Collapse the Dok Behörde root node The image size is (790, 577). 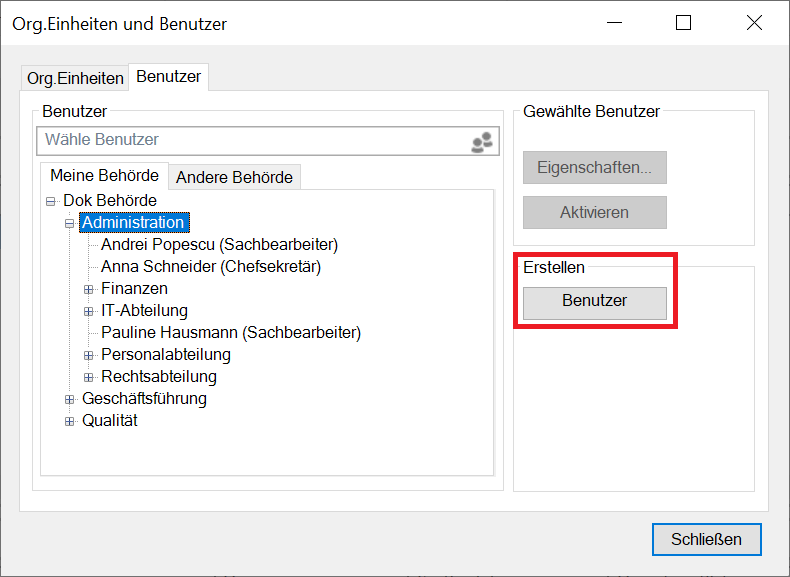(x=51, y=201)
